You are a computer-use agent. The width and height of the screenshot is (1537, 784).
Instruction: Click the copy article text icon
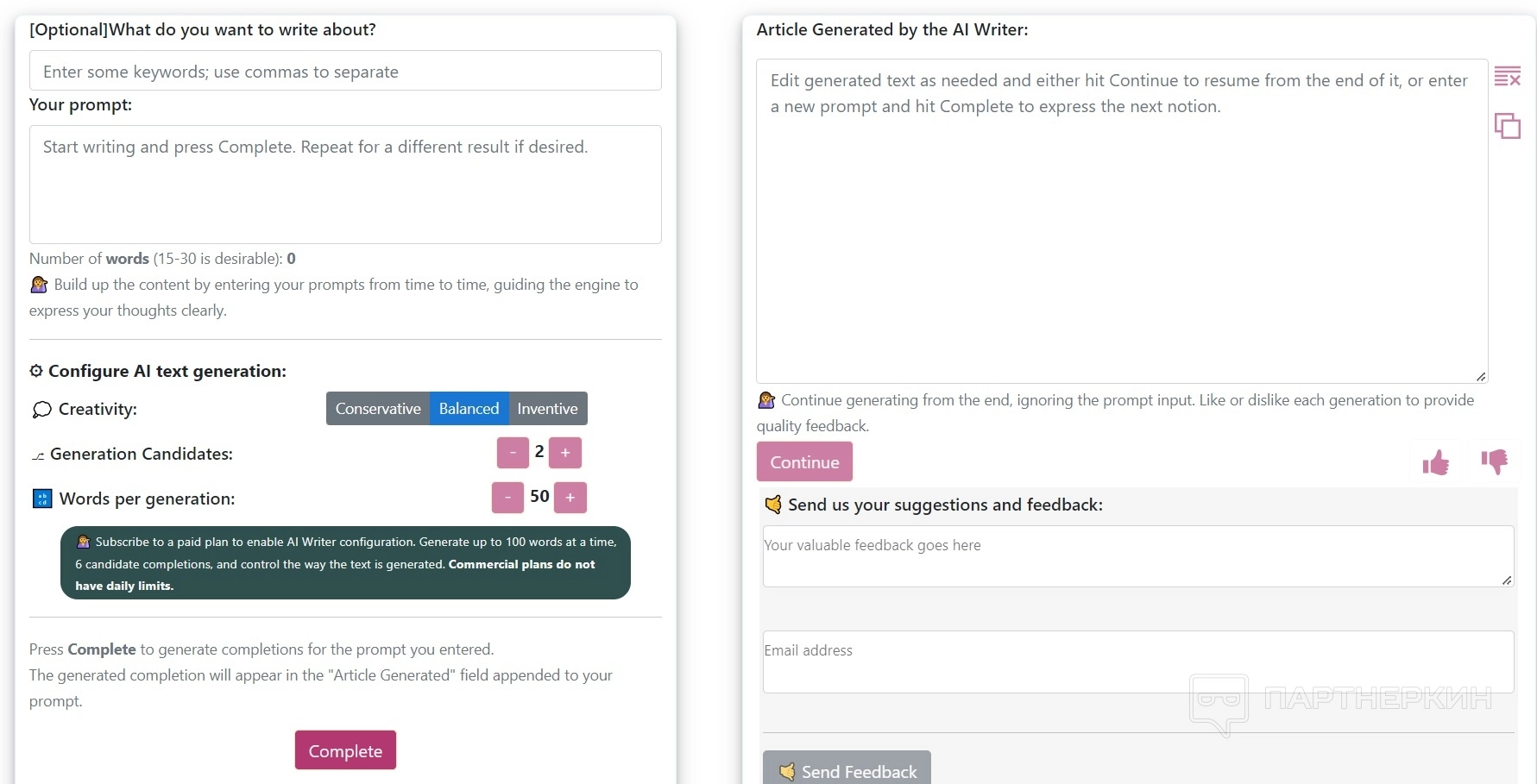[1507, 126]
